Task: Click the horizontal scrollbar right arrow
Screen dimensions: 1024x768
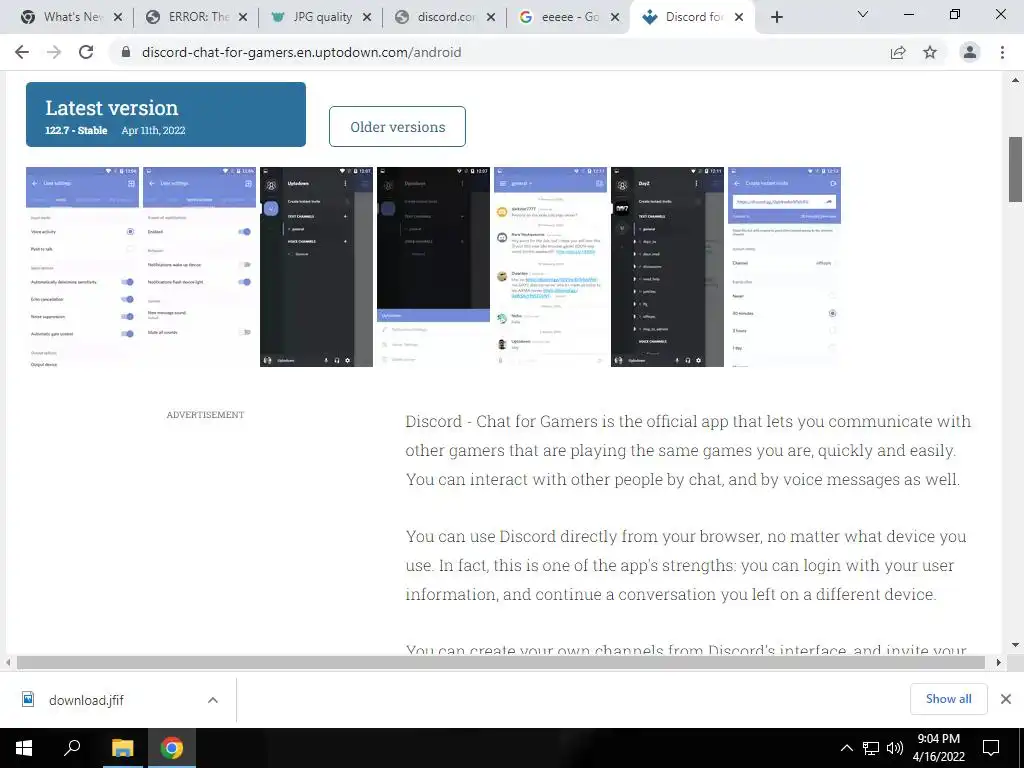Action: click(x=998, y=662)
